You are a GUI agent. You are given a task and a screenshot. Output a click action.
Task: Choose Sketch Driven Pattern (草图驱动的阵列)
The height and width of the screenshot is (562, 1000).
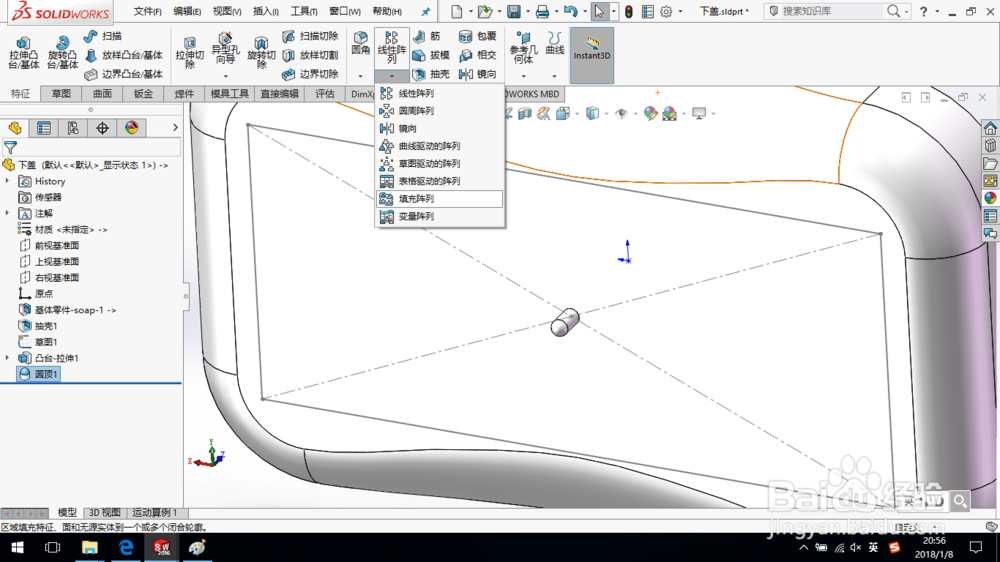point(440,163)
